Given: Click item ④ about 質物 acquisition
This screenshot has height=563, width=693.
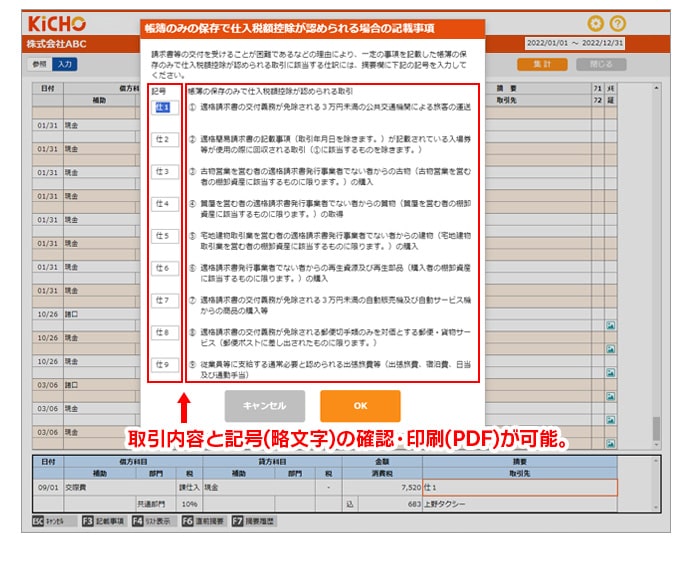Looking at the screenshot, I should (x=330, y=209).
